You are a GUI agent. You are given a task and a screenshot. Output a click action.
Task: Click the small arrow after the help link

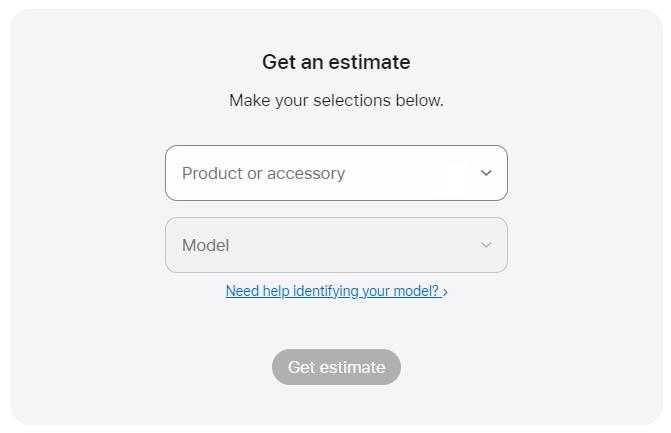point(445,292)
